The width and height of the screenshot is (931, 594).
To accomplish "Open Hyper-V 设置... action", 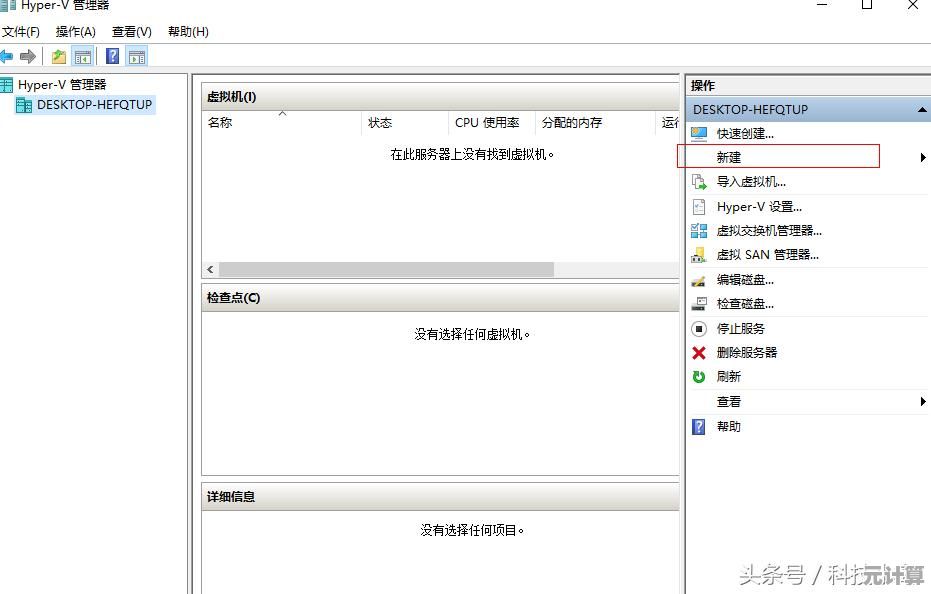I will (759, 207).
